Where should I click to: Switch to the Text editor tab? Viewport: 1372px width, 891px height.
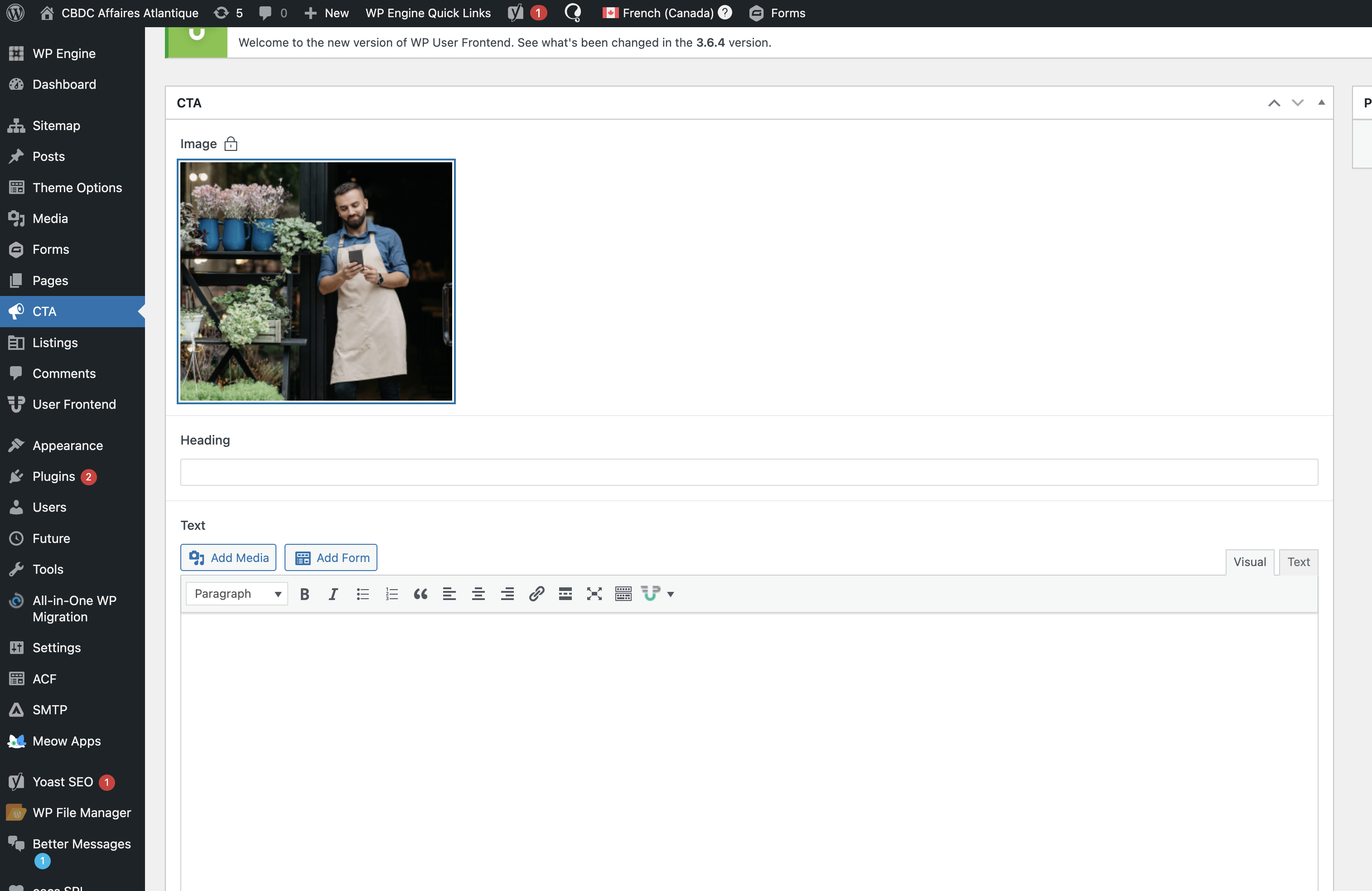(x=1298, y=562)
